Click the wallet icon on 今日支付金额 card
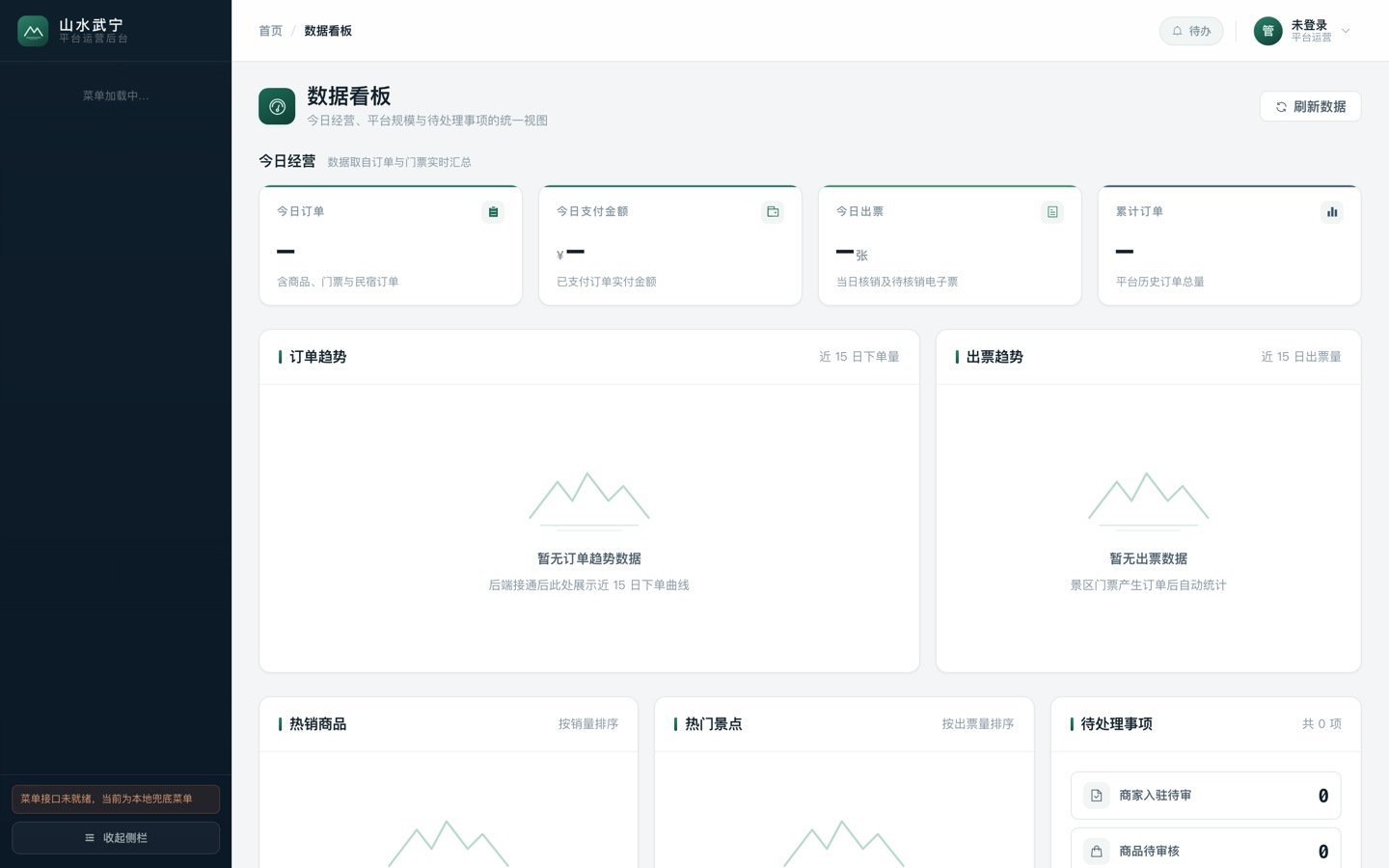This screenshot has width=1389, height=868. point(773,212)
